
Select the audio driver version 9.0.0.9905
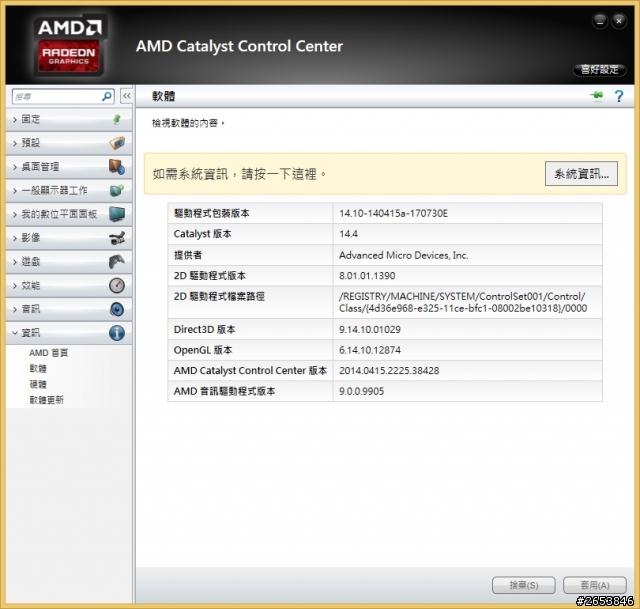361,391
